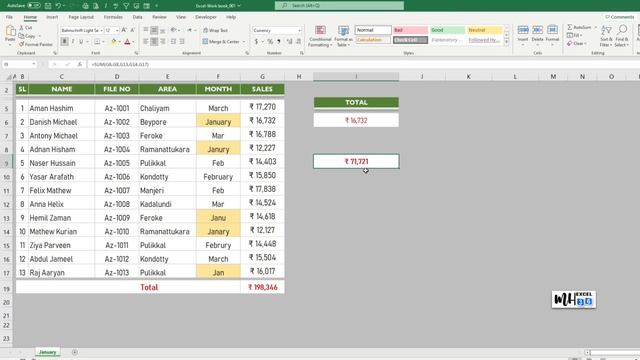The image size is (640, 360).
Task: Click the Orientation text angle icon
Action: [173, 30]
